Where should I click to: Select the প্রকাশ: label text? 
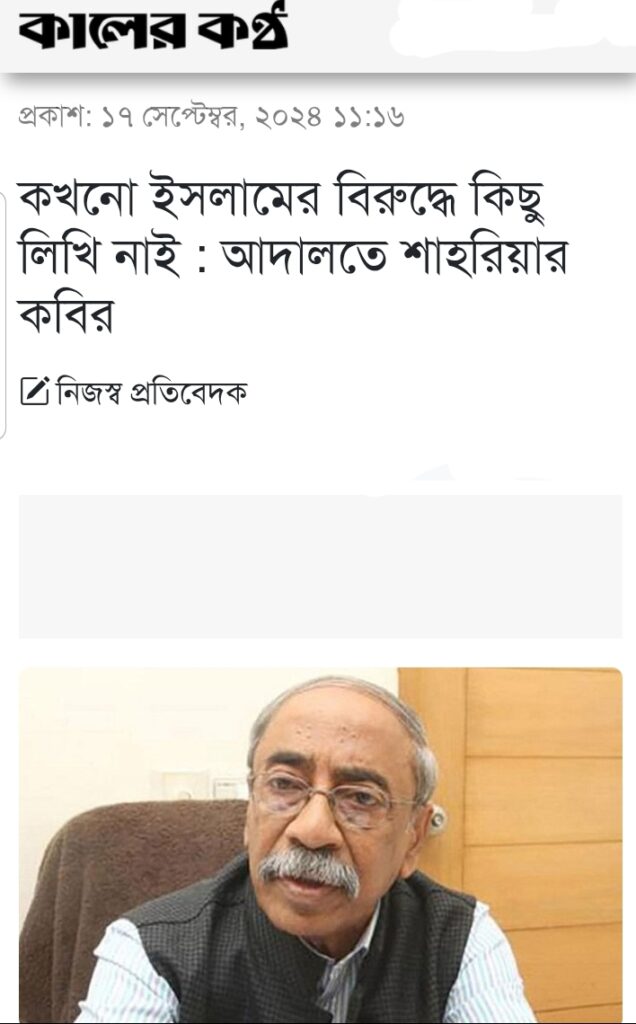click(x=54, y=118)
